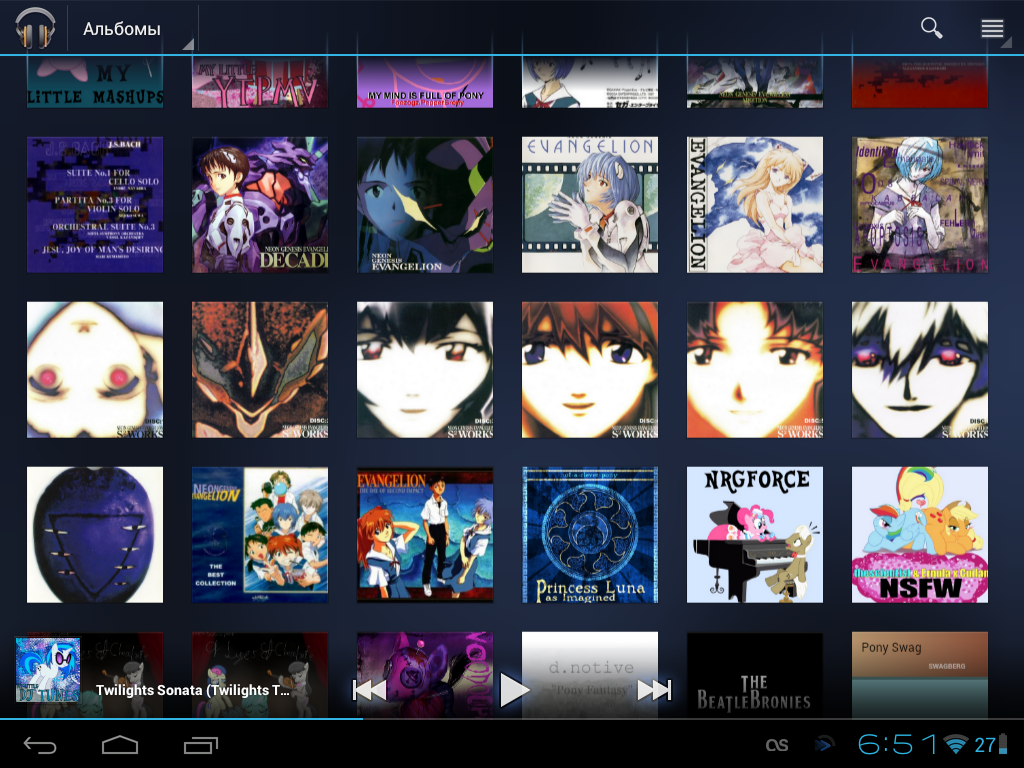Image resolution: width=1024 pixels, height=768 pixels.
Task: Open the Evangelion Day of Second Impact album
Action: click(x=425, y=534)
